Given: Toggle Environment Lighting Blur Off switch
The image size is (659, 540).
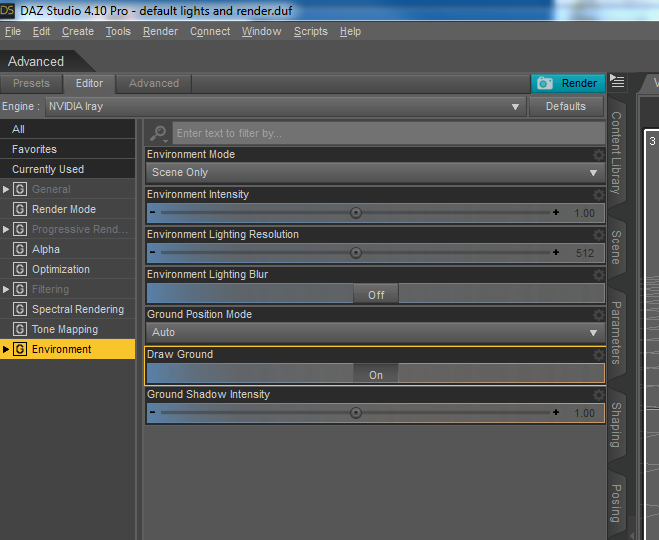Looking at the screenshot, I should [x=376, y=293].
